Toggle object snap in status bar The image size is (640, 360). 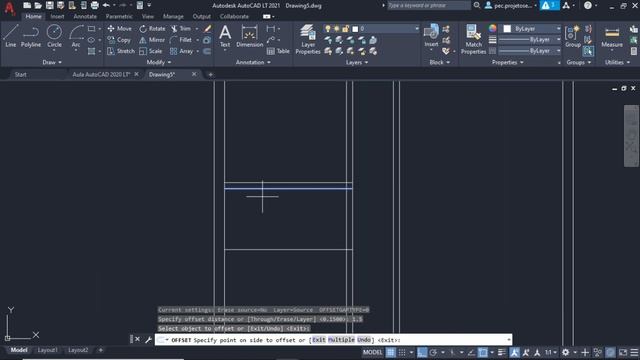point(482,352)
